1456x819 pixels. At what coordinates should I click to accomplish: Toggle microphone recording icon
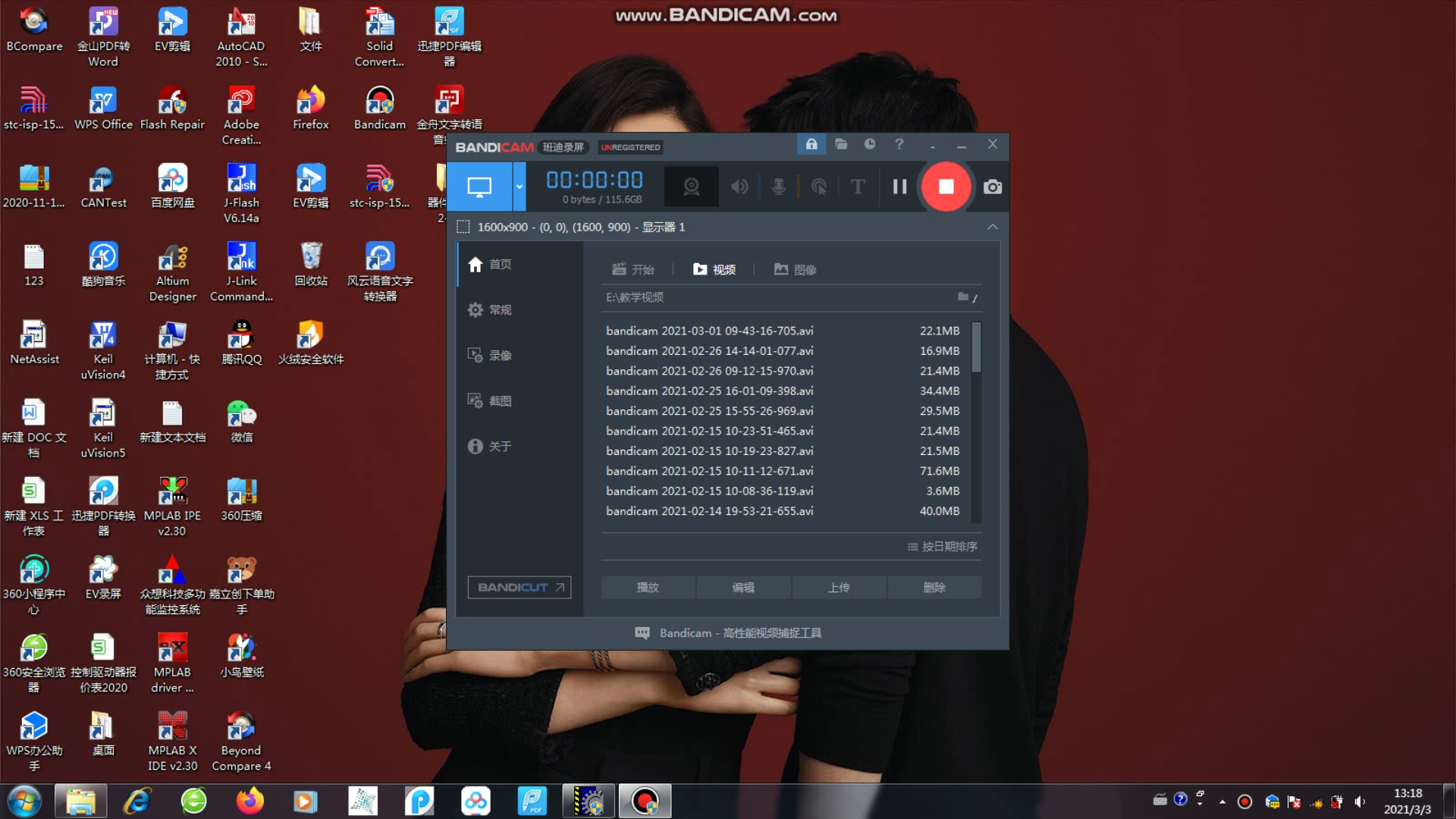pos(779,187)
